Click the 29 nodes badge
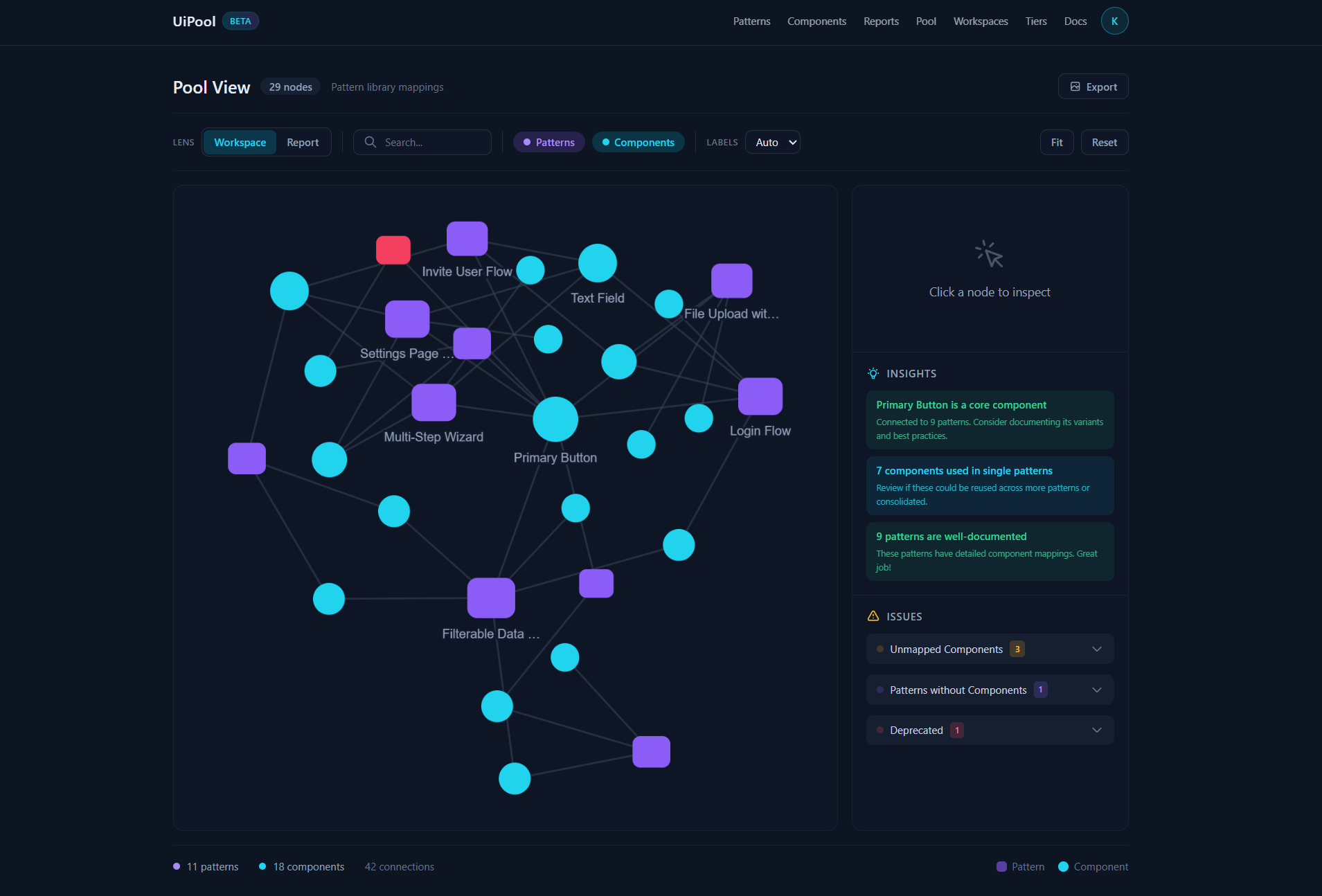Image resolution: width=1322 pixels, height=896 pixels. [291, 87]
